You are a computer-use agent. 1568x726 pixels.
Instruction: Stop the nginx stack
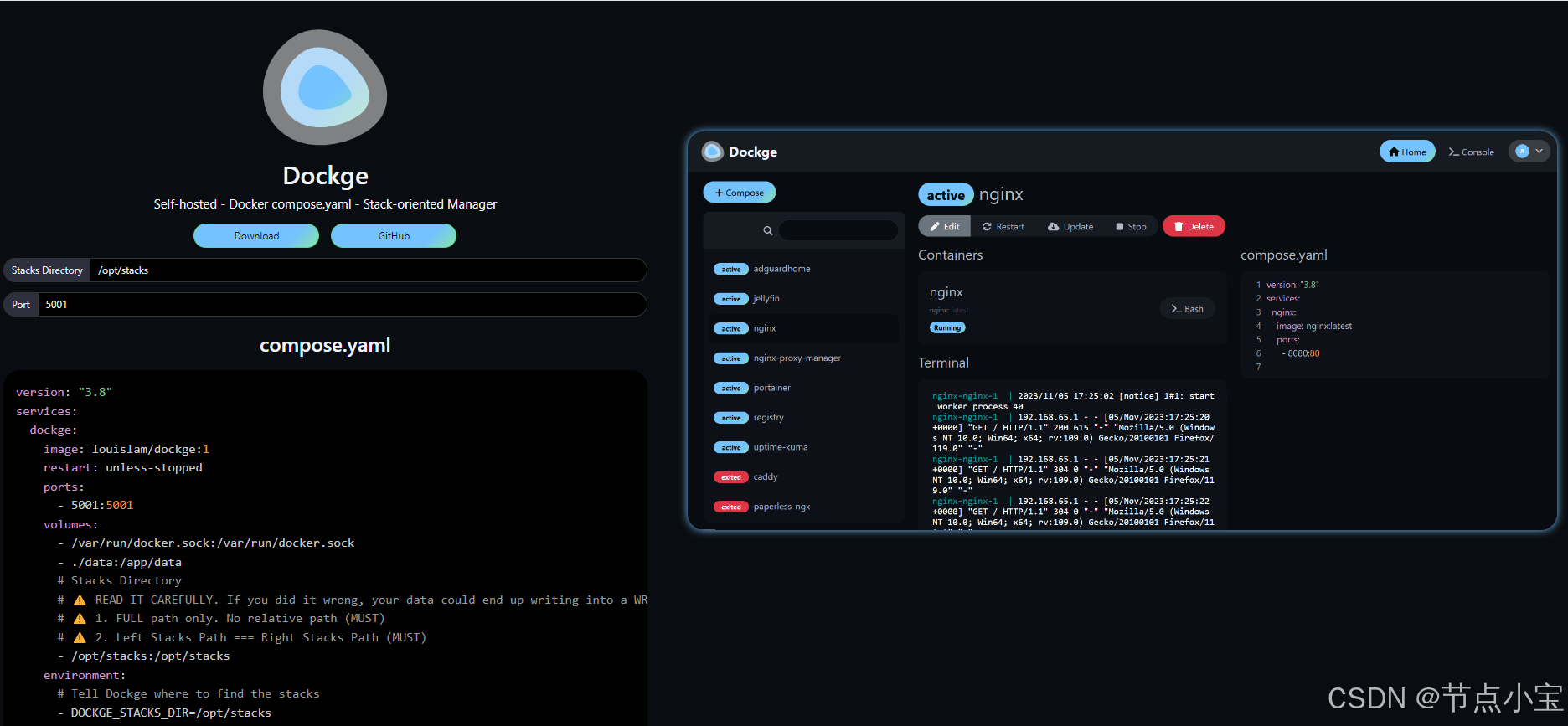pyautogui.click(x=1131, y=226)
